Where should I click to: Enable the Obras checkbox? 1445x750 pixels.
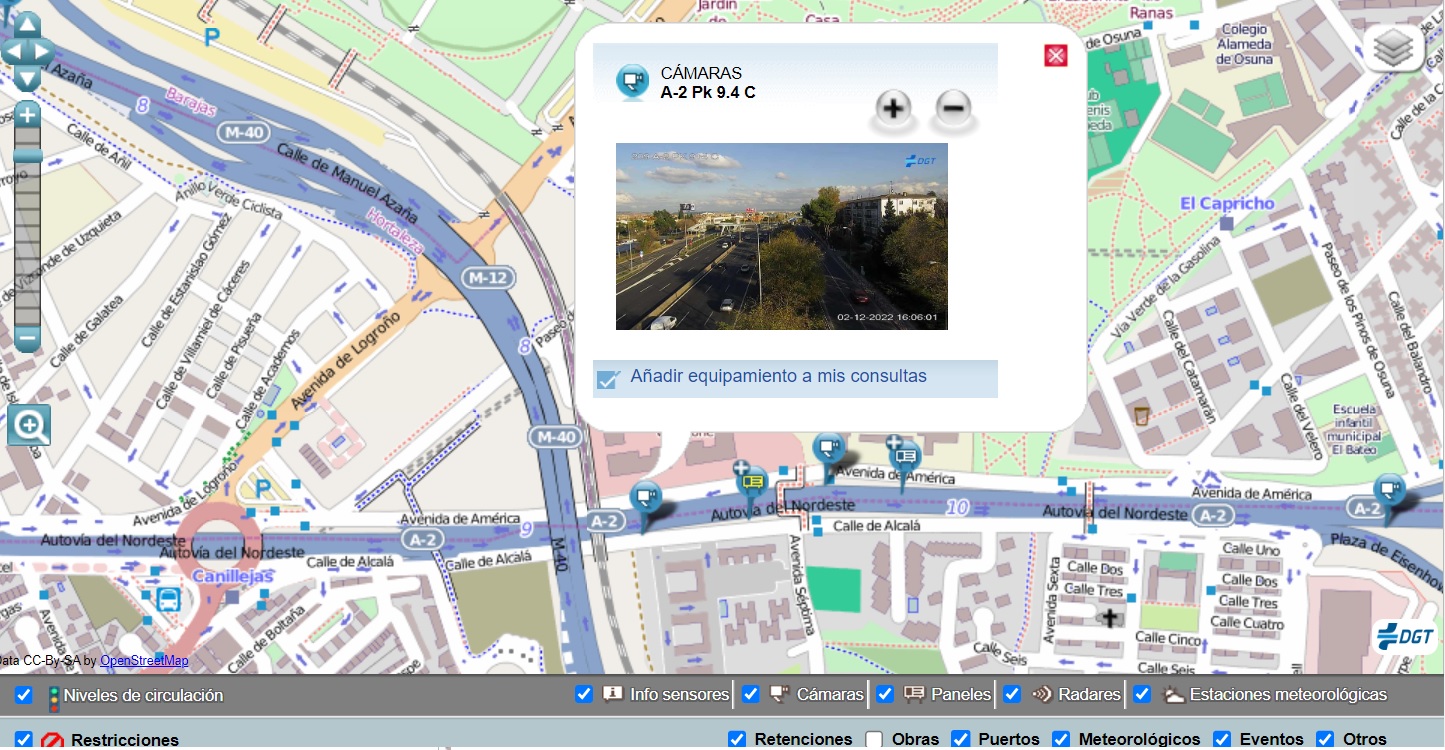coord(874,739)
